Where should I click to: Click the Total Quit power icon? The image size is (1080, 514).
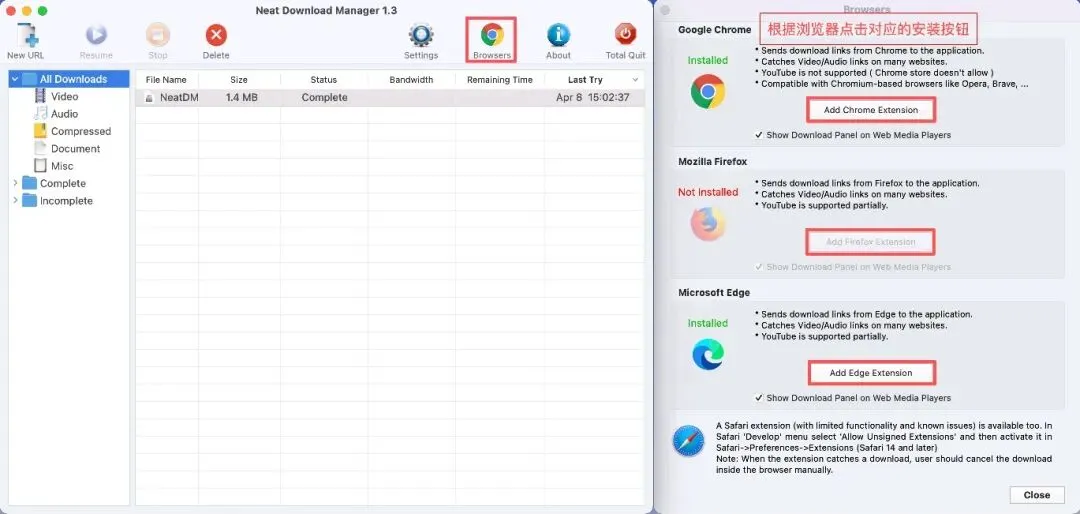pyautogui.click(x=625, y=34)
